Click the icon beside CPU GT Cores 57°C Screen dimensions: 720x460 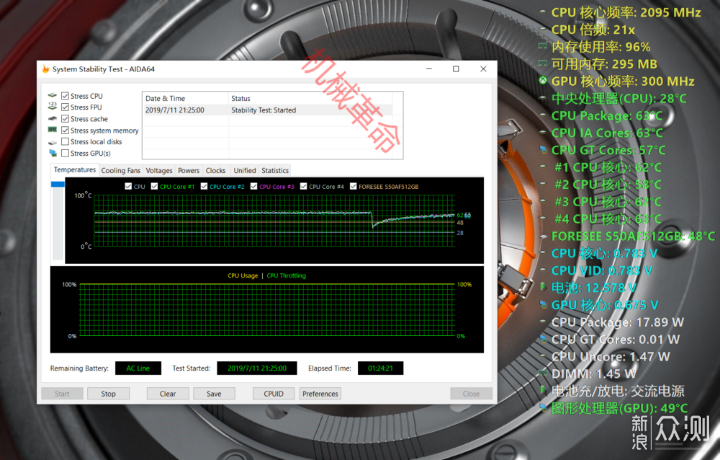[x=543, y=150]
